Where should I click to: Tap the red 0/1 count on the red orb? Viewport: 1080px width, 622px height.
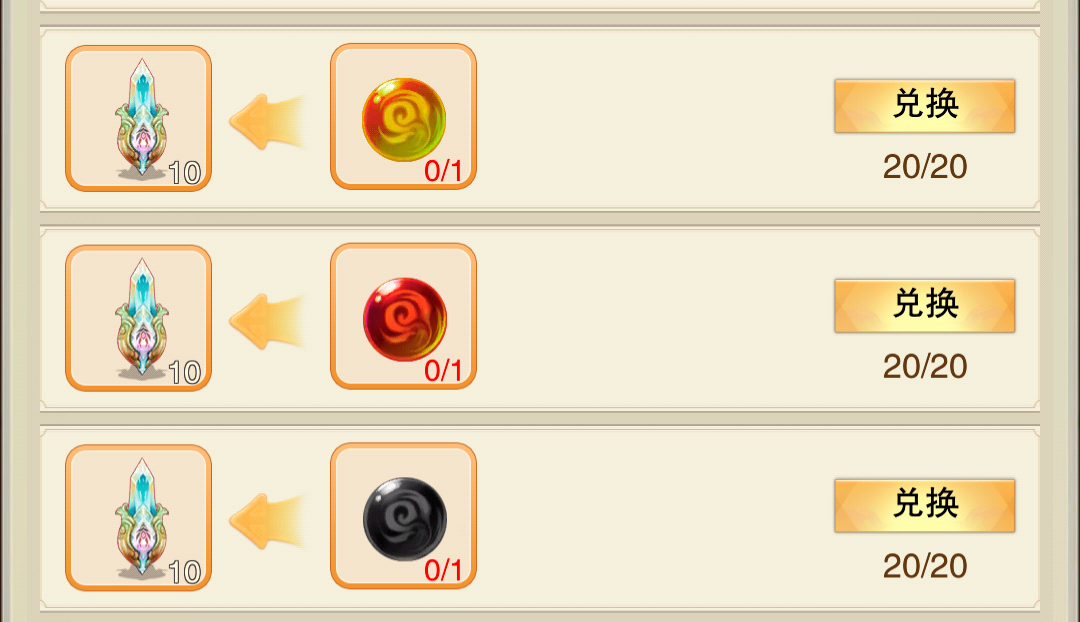click(443, 371)
